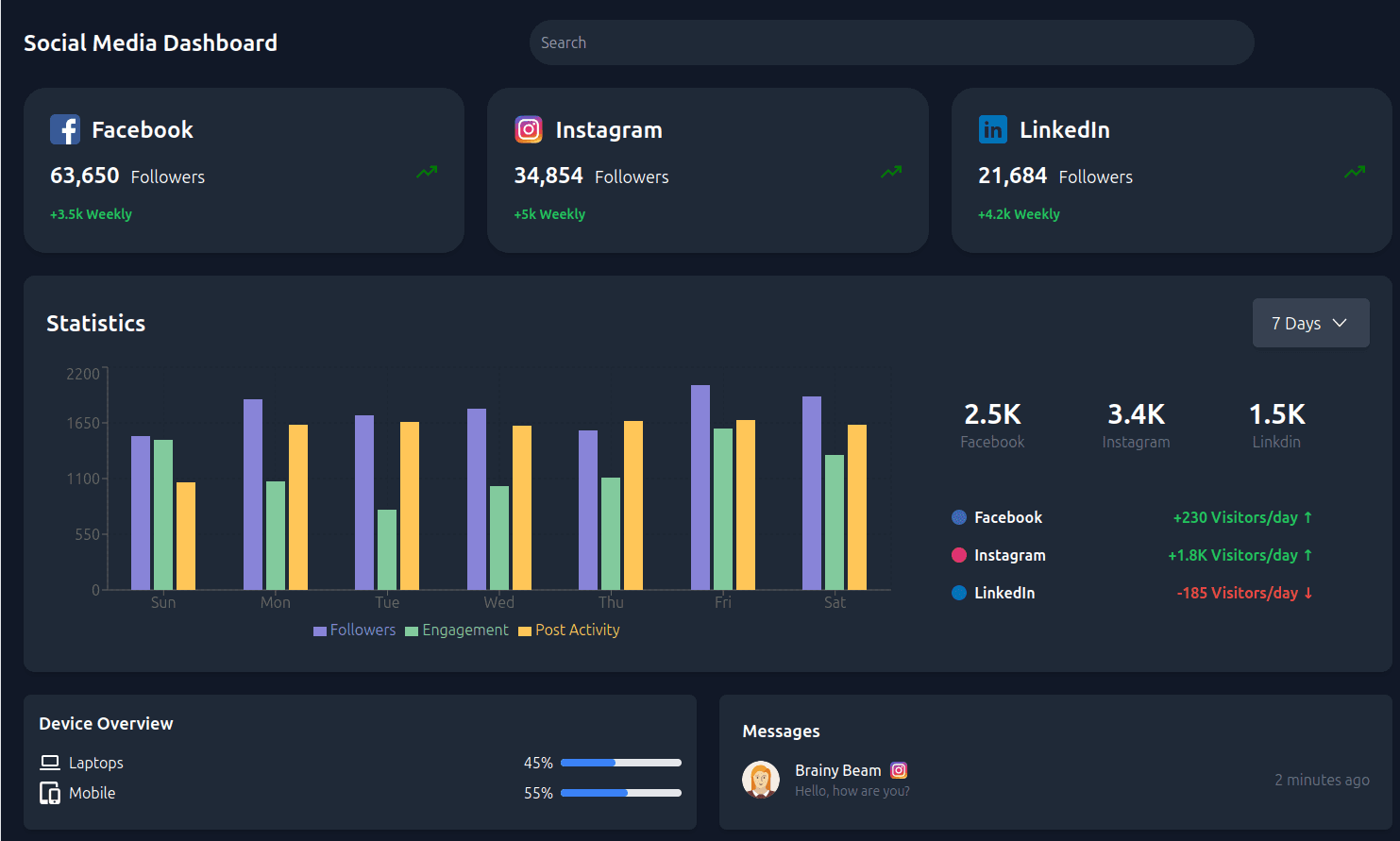
Task: Click the LinkedIn visitors per day stat
Action: 1244,593
